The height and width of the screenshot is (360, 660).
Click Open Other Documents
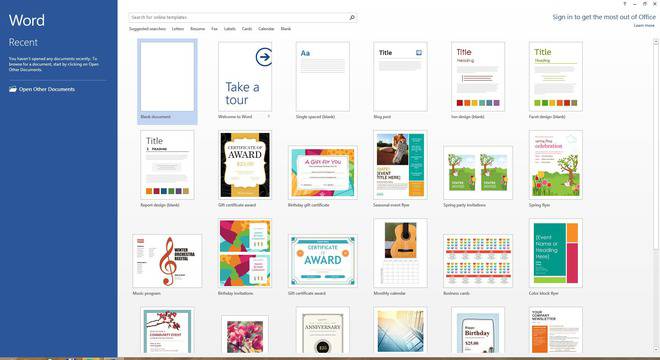pyautogui.click(x=47, y=89)
